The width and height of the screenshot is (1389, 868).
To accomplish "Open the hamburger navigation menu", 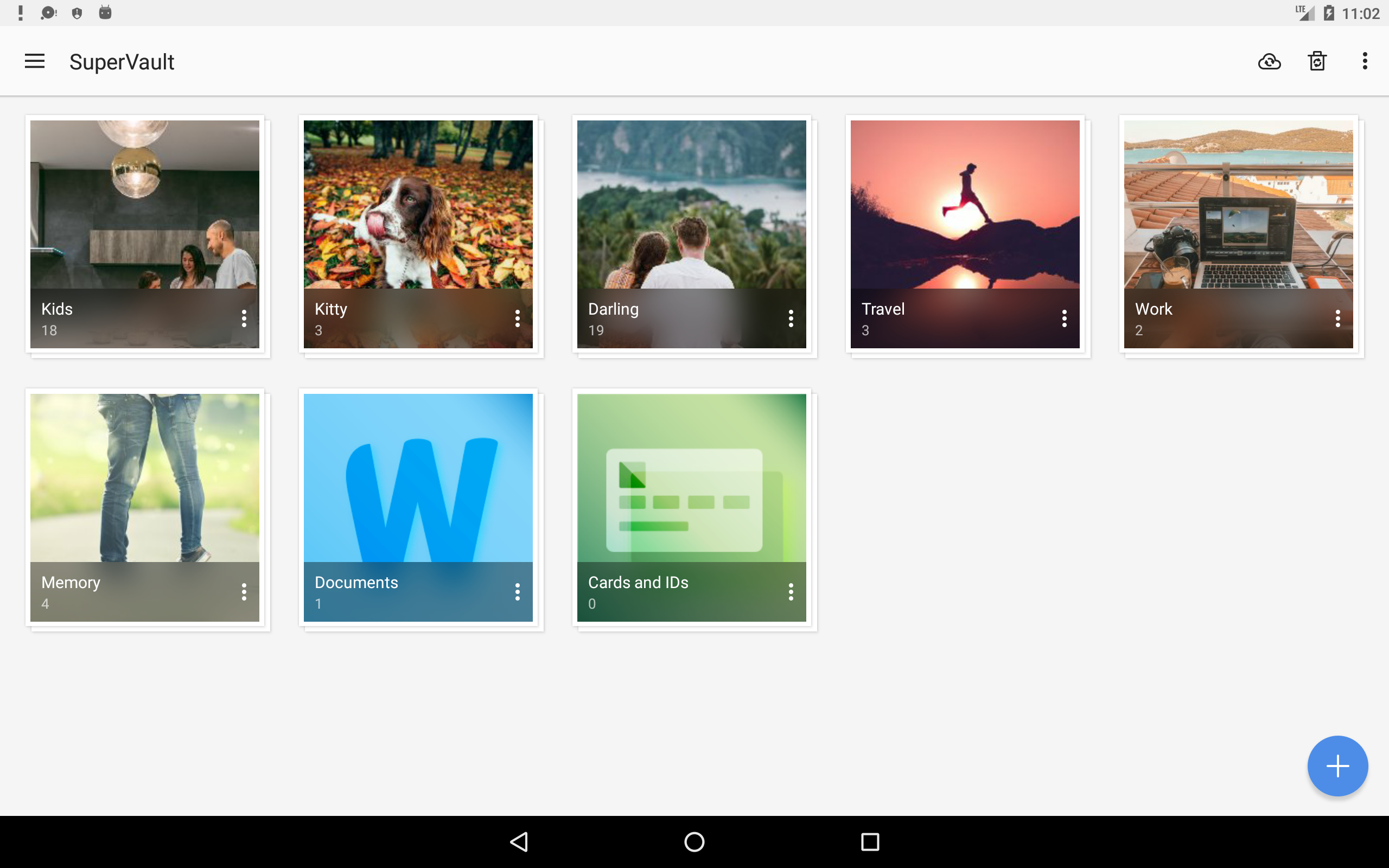I will click(34, 61).
